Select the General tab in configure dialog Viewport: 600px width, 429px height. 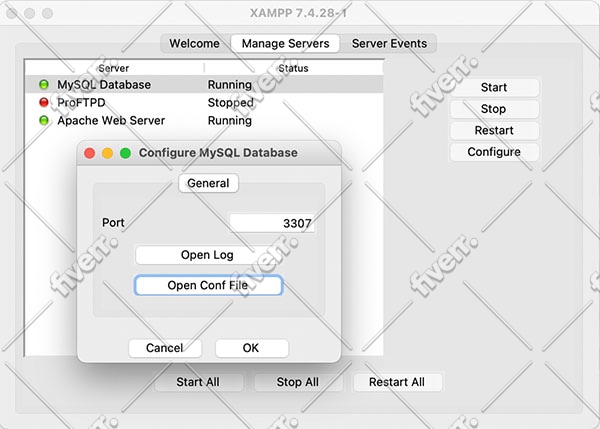(209, 183)
